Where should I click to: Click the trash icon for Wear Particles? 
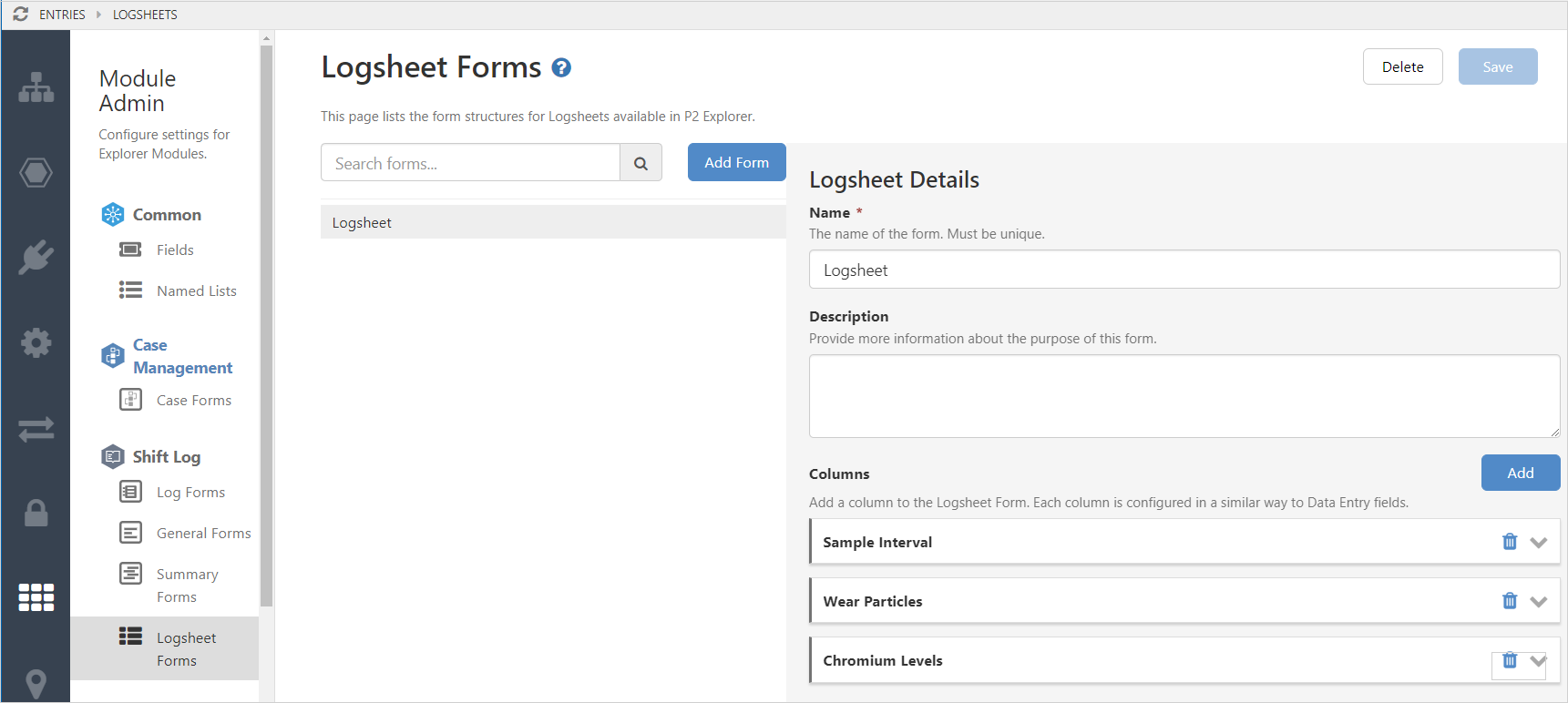1510,601
